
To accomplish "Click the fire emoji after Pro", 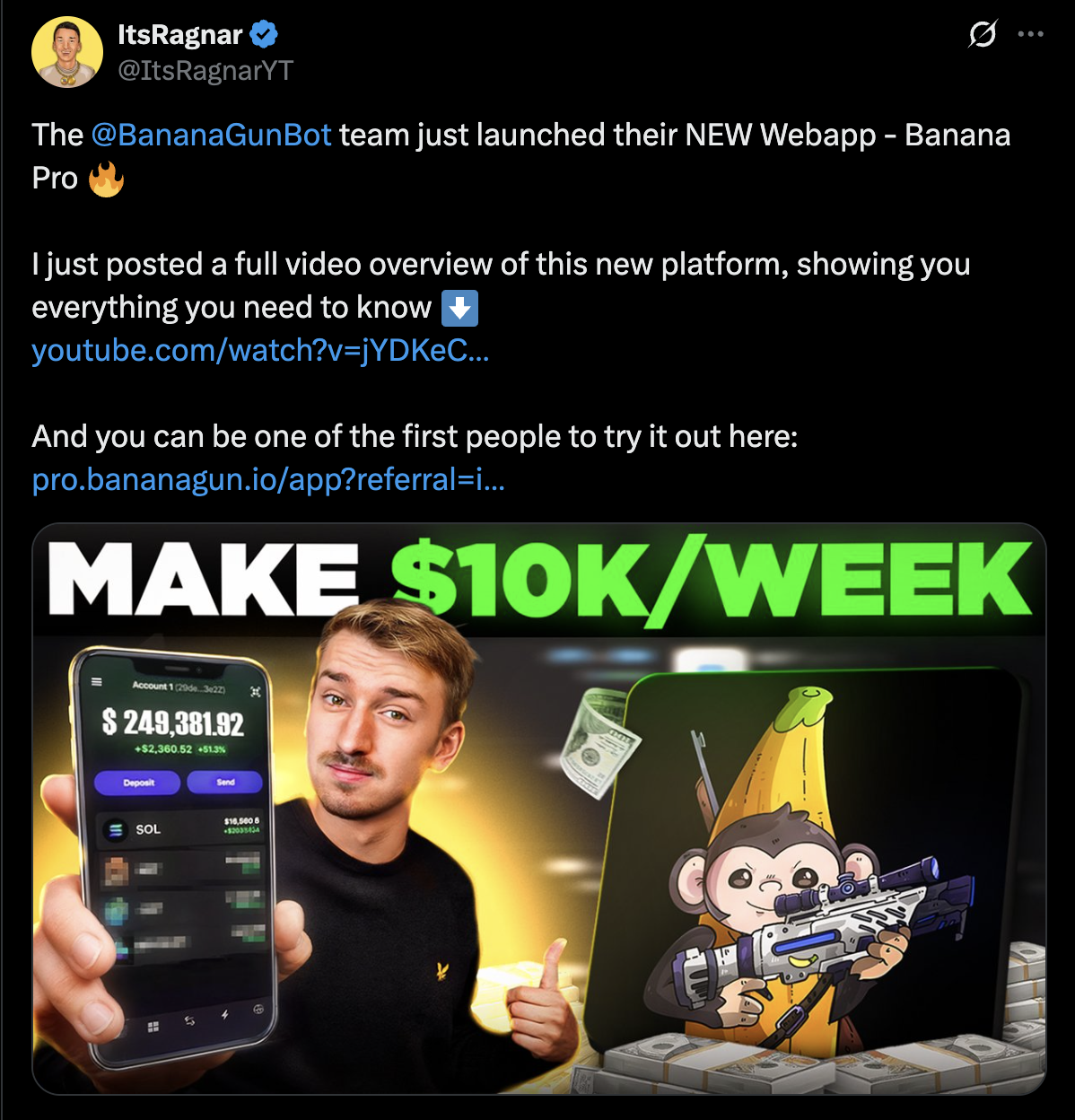I will (x=106, y=179).
